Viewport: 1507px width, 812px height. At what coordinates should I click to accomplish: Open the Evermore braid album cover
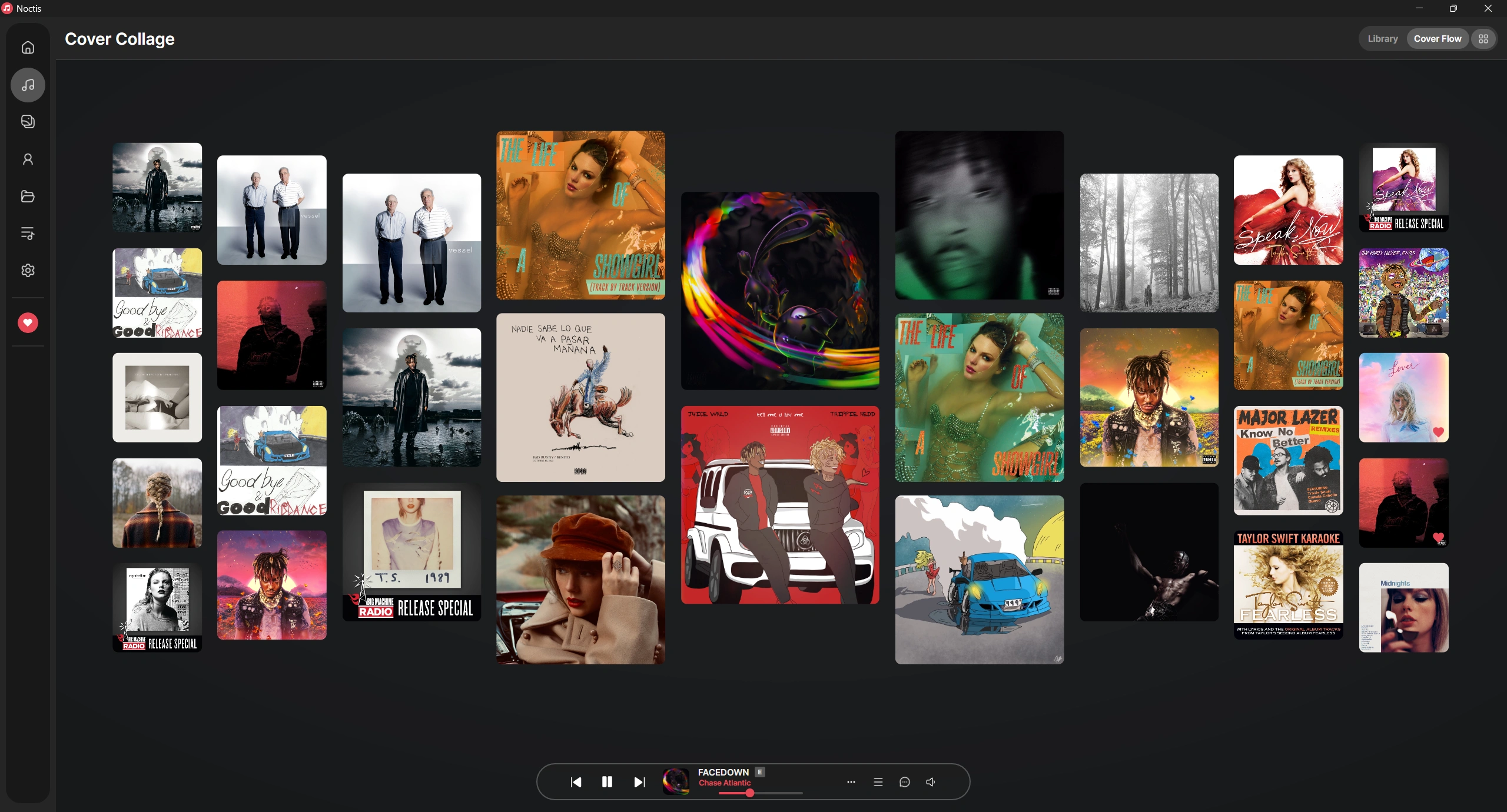pos(157,503)
